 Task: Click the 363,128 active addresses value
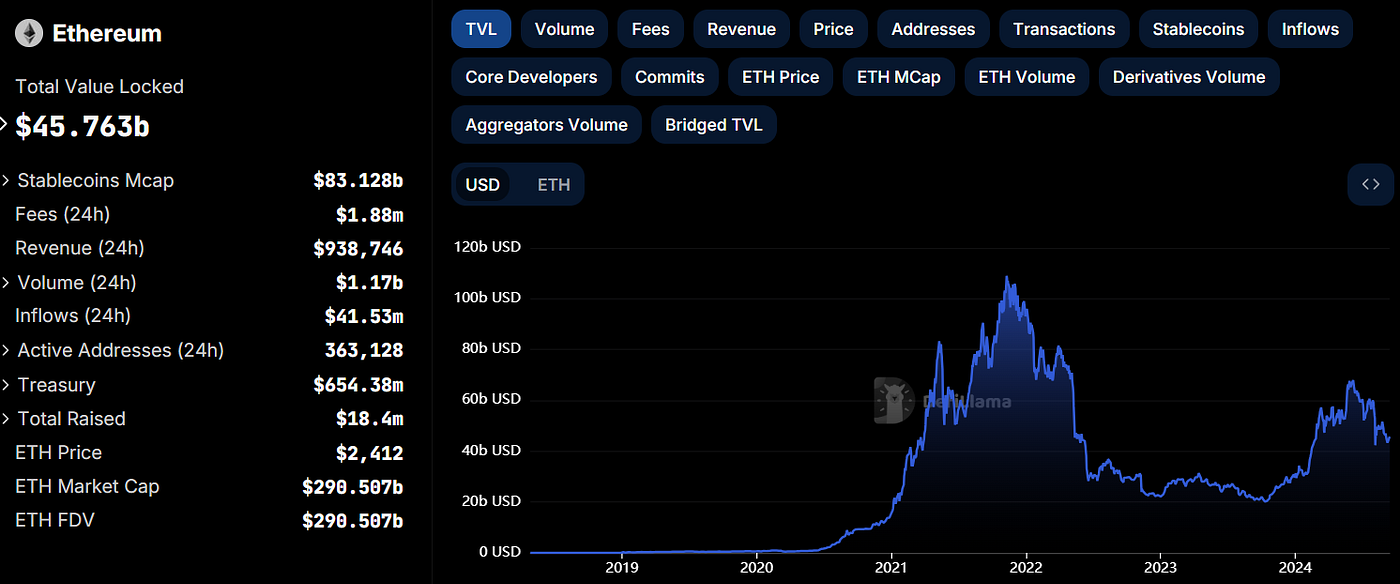[x=364, y=351]
